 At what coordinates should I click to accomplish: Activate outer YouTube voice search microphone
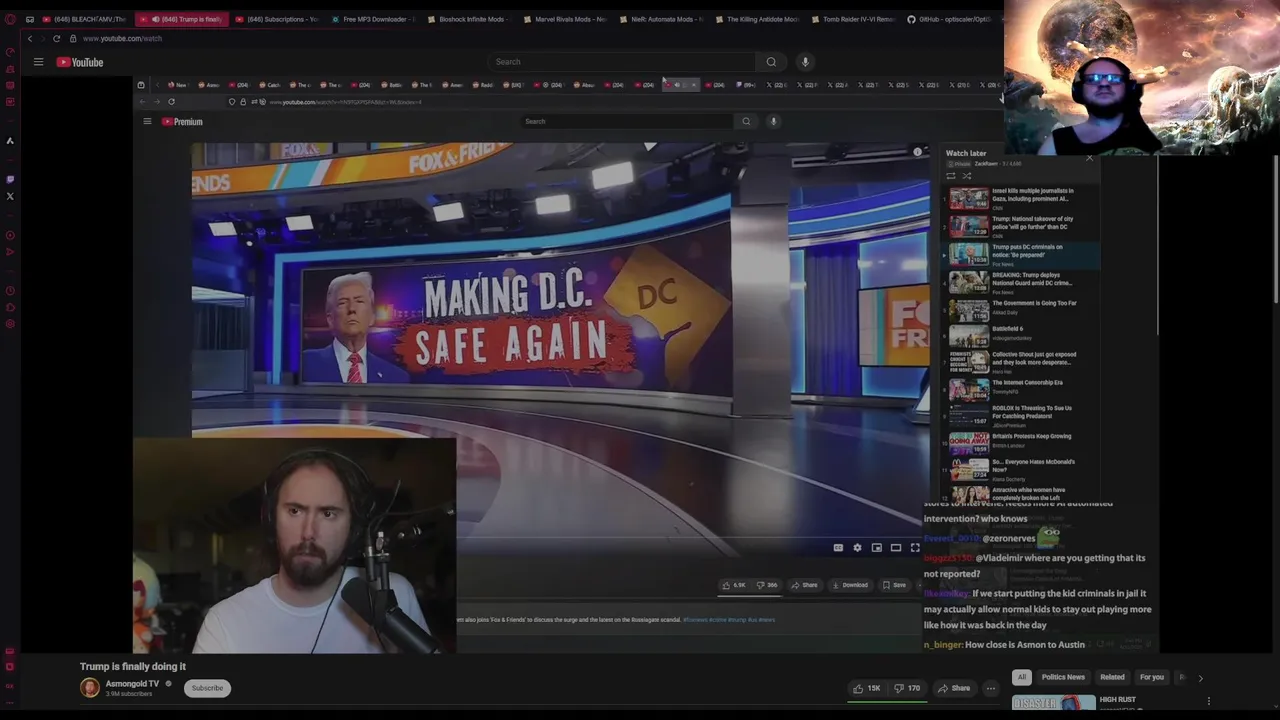(805, 62)
